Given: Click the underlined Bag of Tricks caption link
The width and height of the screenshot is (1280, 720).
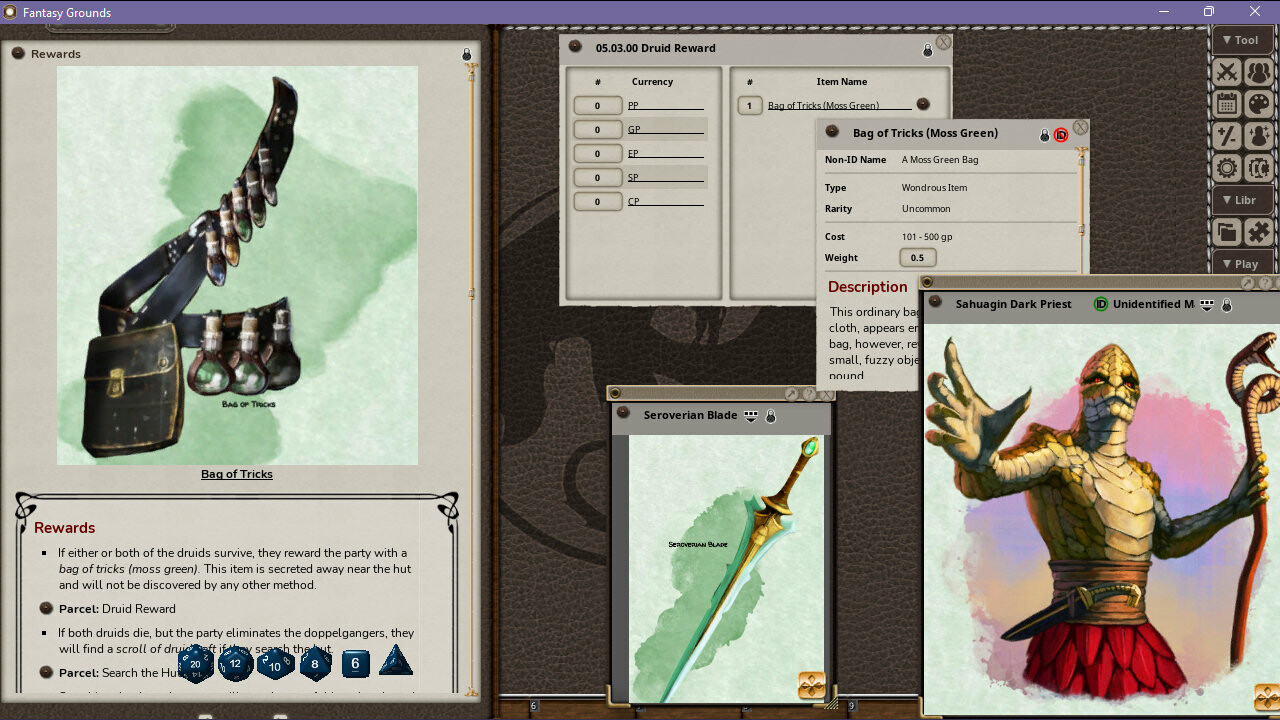Looking at the screenshot, I should 236,473.
